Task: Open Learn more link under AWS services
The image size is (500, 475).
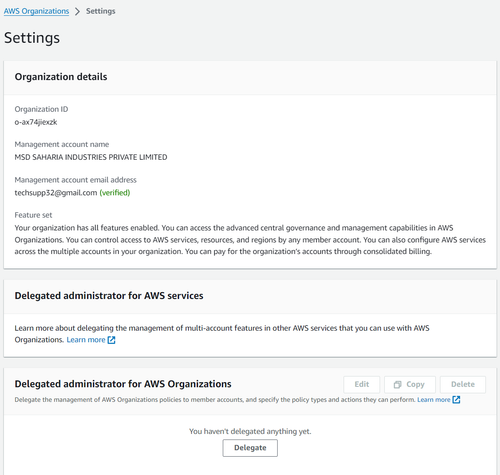Action: tap(86, 340)
